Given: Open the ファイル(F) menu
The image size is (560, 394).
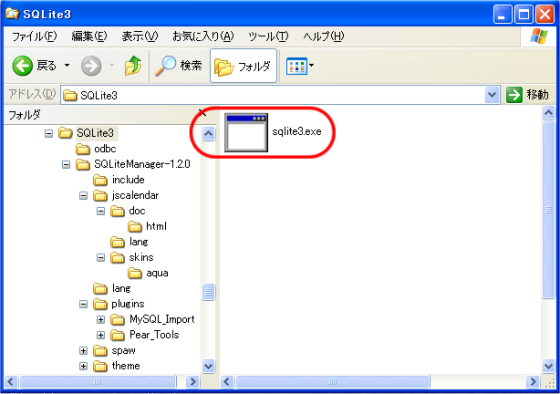Looking at the screenshot, I should (x=34, y=36).
